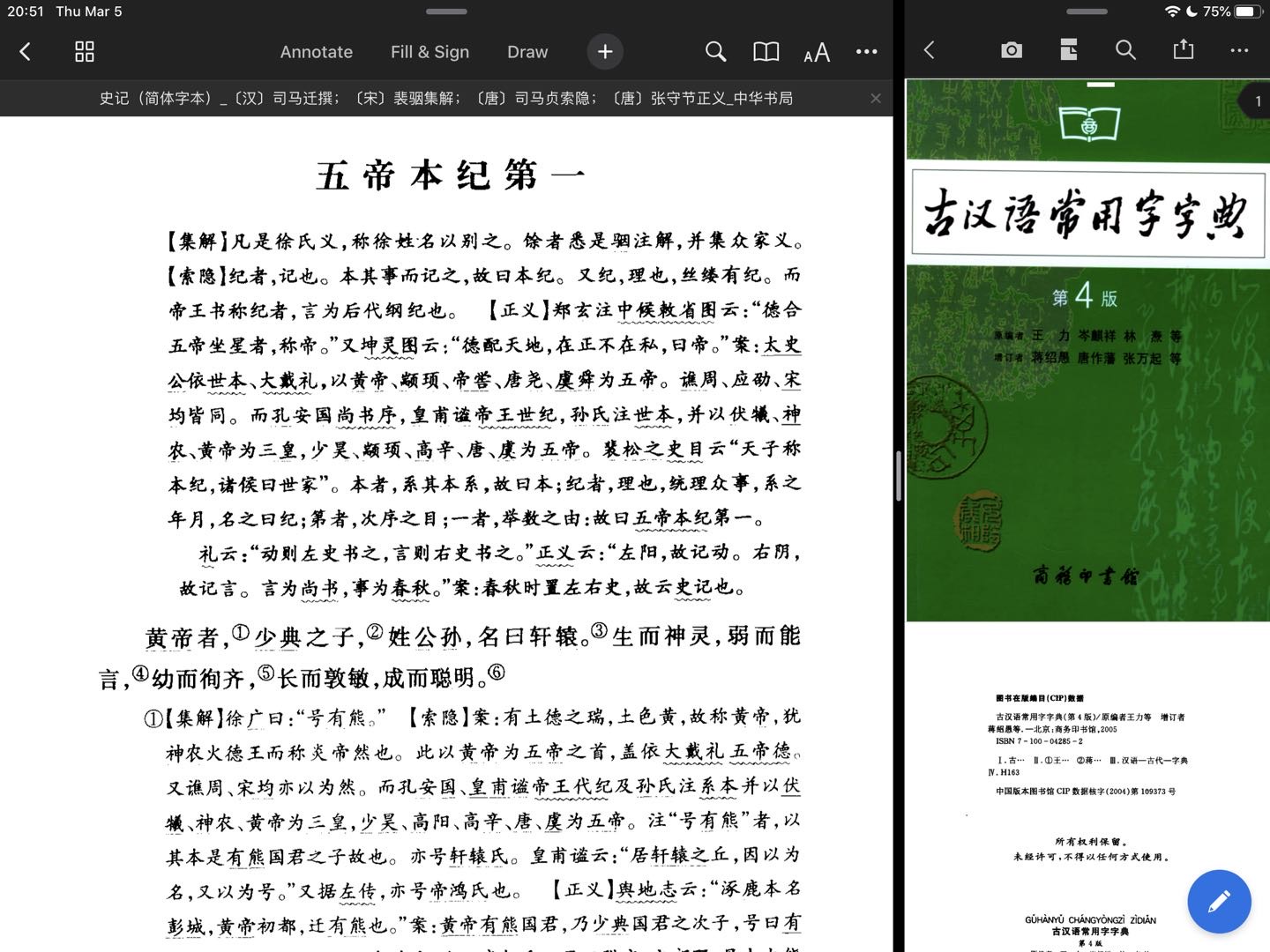The height and width of the screenshot is (952, 1270).
Task: Tap footnote marker ⑤ after 幼而徇齐
Action: click(x=266, y=673)
